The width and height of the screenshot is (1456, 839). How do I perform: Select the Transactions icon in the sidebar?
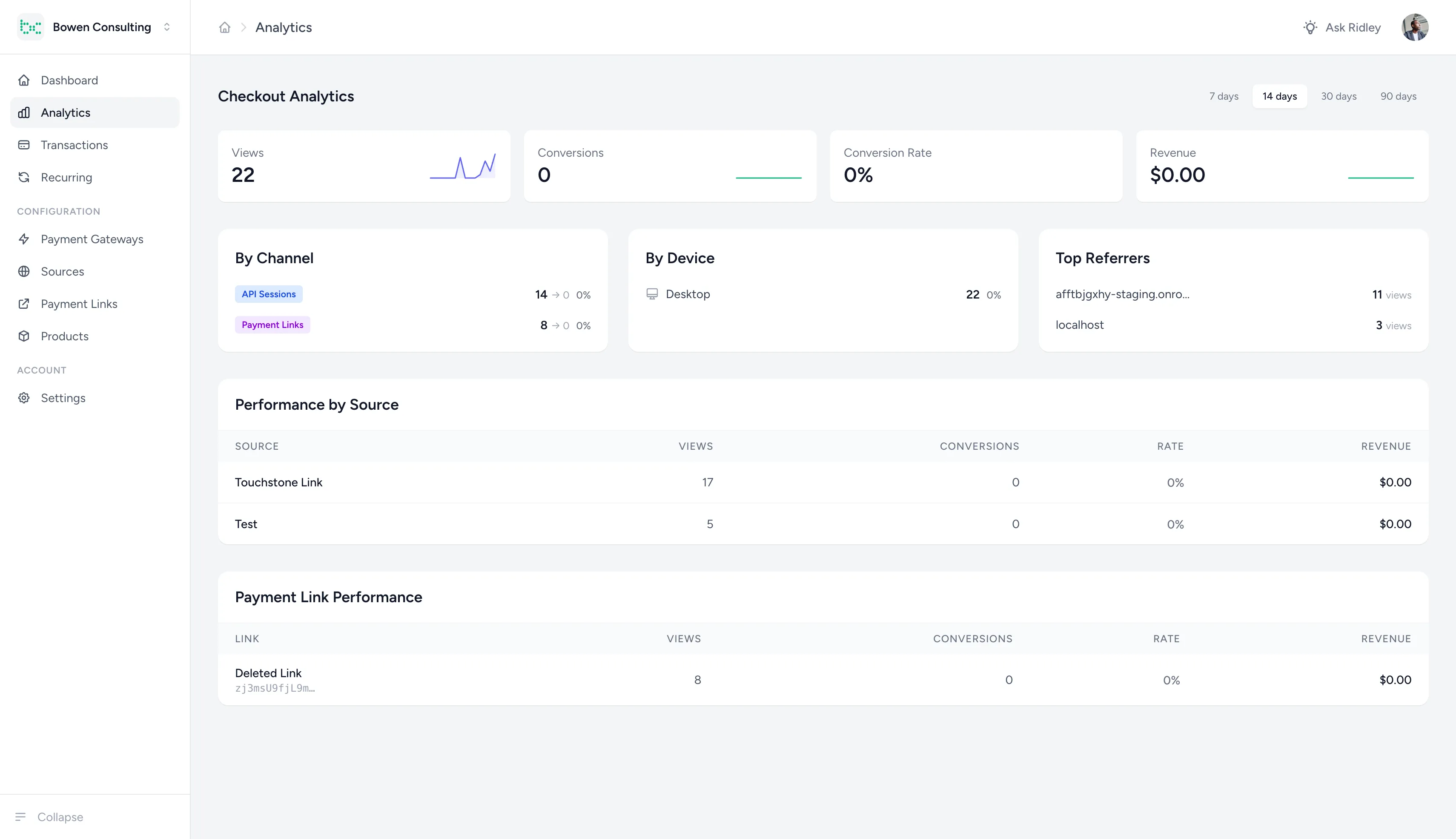[x=23, y=145]
